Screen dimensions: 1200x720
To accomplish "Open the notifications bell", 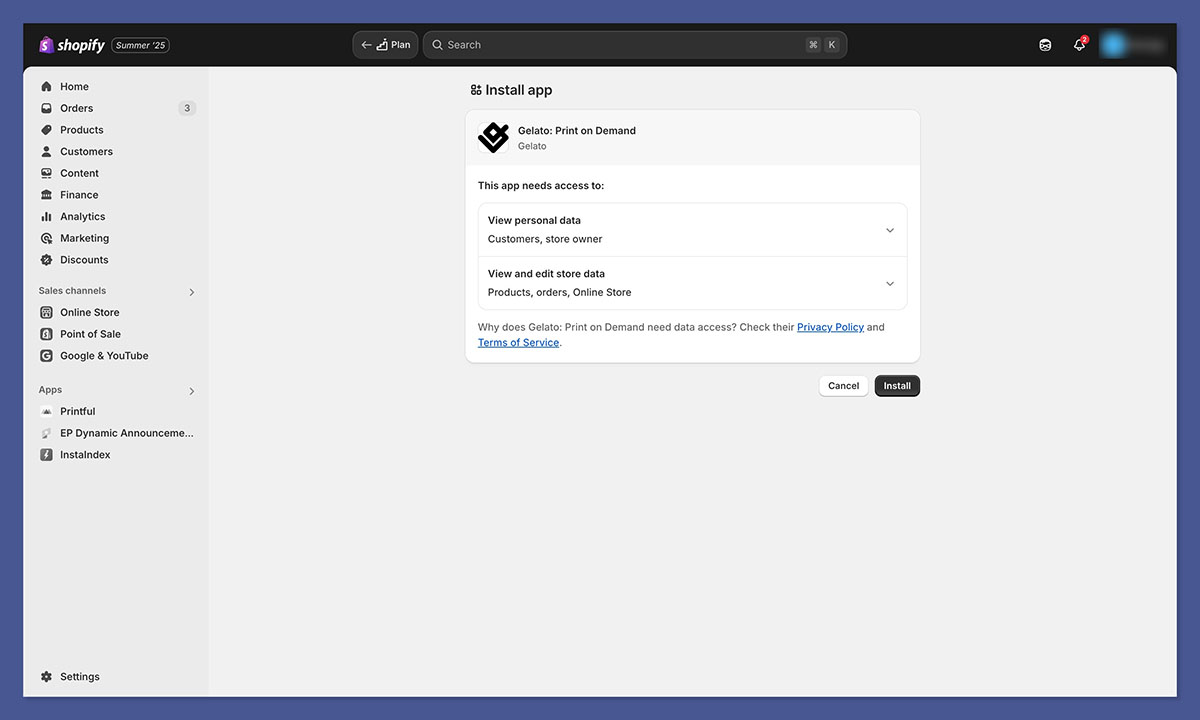I will (x=1079, y=45).
